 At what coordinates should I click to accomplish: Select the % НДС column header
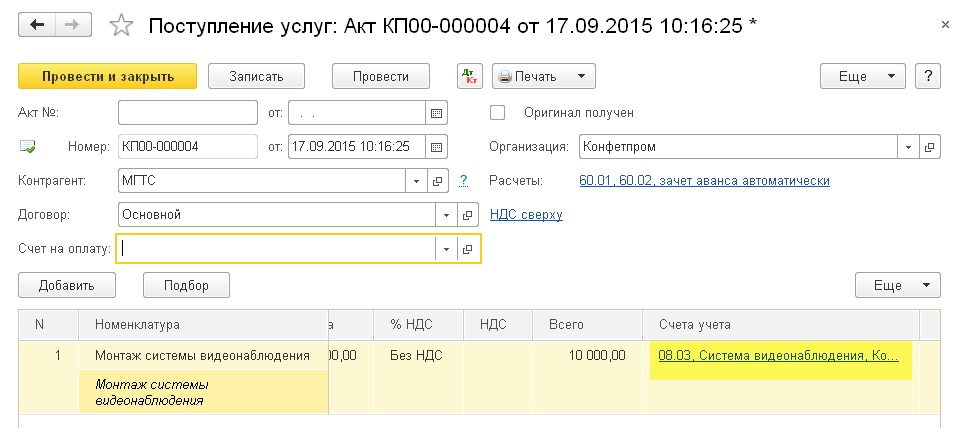tap(419, 325)
